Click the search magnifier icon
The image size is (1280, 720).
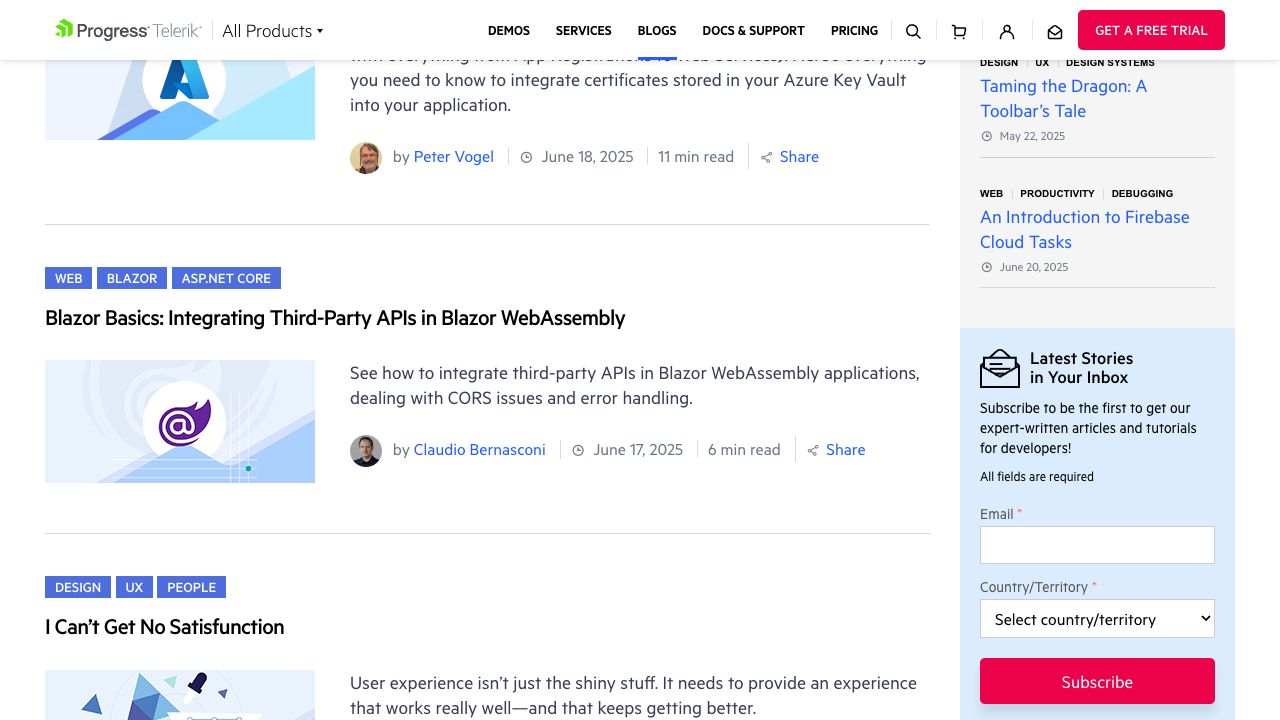tap(913, 31)
